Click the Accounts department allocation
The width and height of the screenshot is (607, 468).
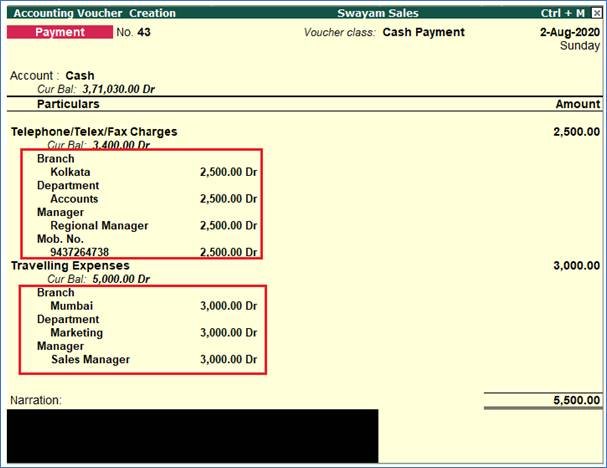point(76,199)
